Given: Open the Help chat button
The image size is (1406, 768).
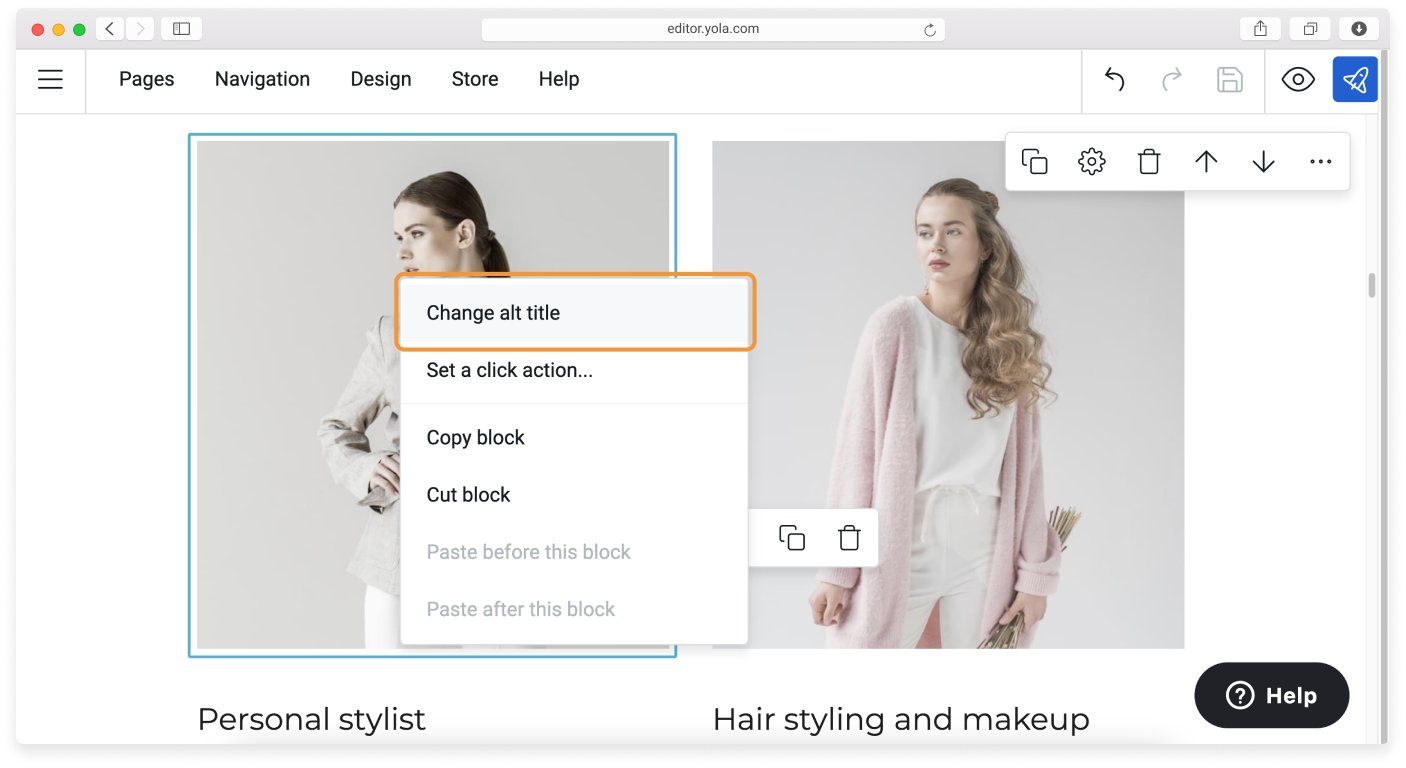Looking at the screenshot, I should [1271, 695].
